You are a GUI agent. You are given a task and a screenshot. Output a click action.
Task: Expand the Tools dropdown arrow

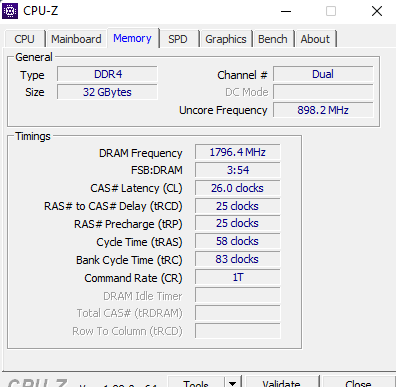[233, 383]
